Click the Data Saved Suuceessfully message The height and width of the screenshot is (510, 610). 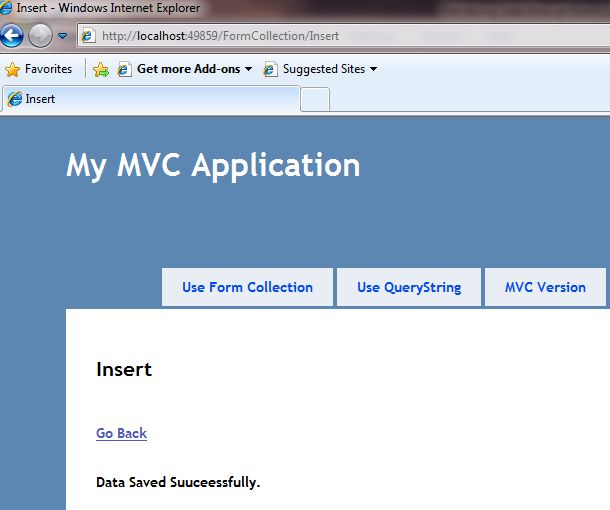178,482
